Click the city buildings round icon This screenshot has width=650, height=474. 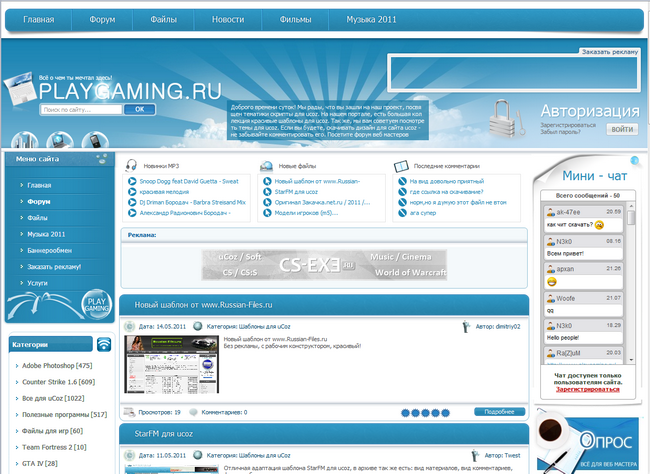(24, 140)
